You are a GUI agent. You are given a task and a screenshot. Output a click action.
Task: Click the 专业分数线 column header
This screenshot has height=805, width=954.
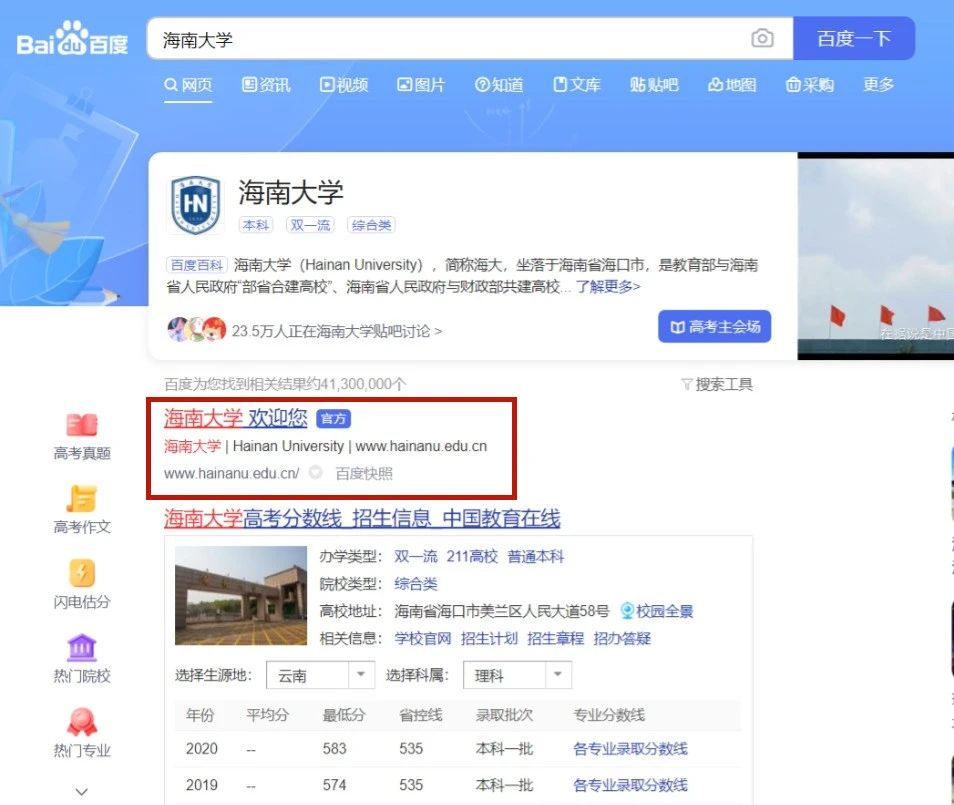click(609, 715)
